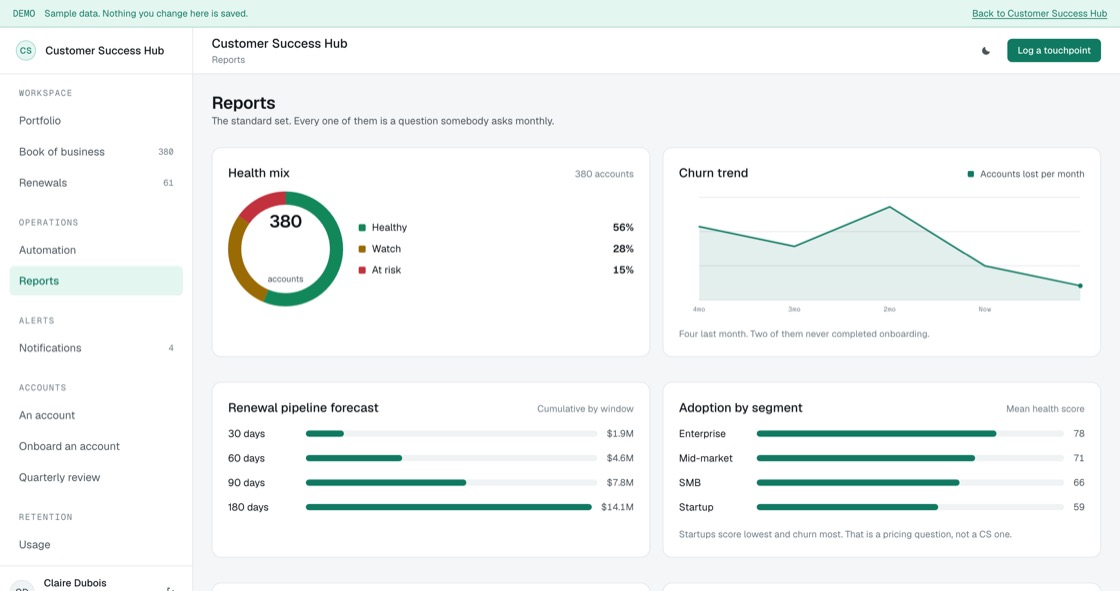The height and width of the screenshot is (591, 1120).
Task: Click the Health mix donut chart
Action: 286,249
